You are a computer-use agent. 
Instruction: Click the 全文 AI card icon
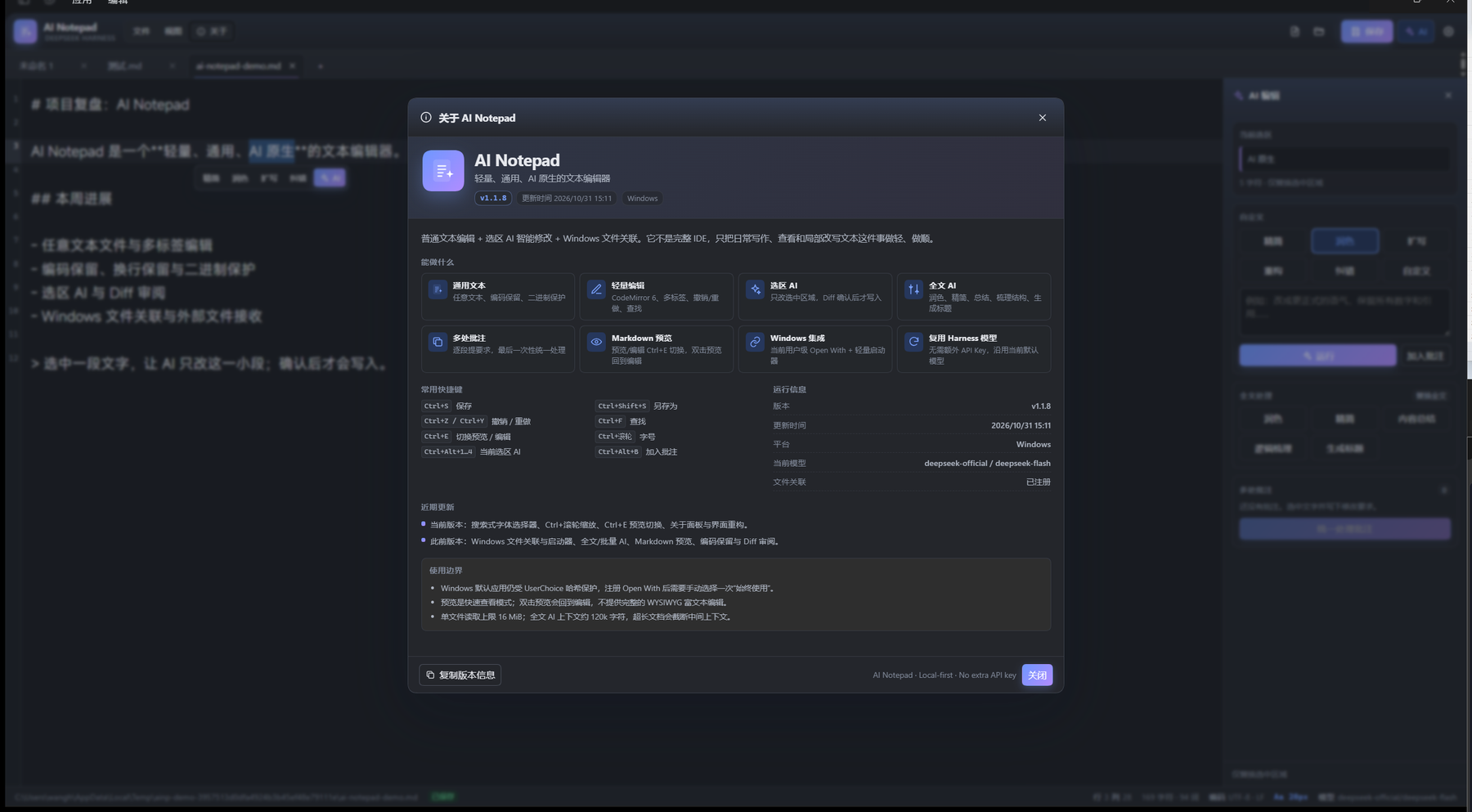pyautogui.click(x=913, y=289)
